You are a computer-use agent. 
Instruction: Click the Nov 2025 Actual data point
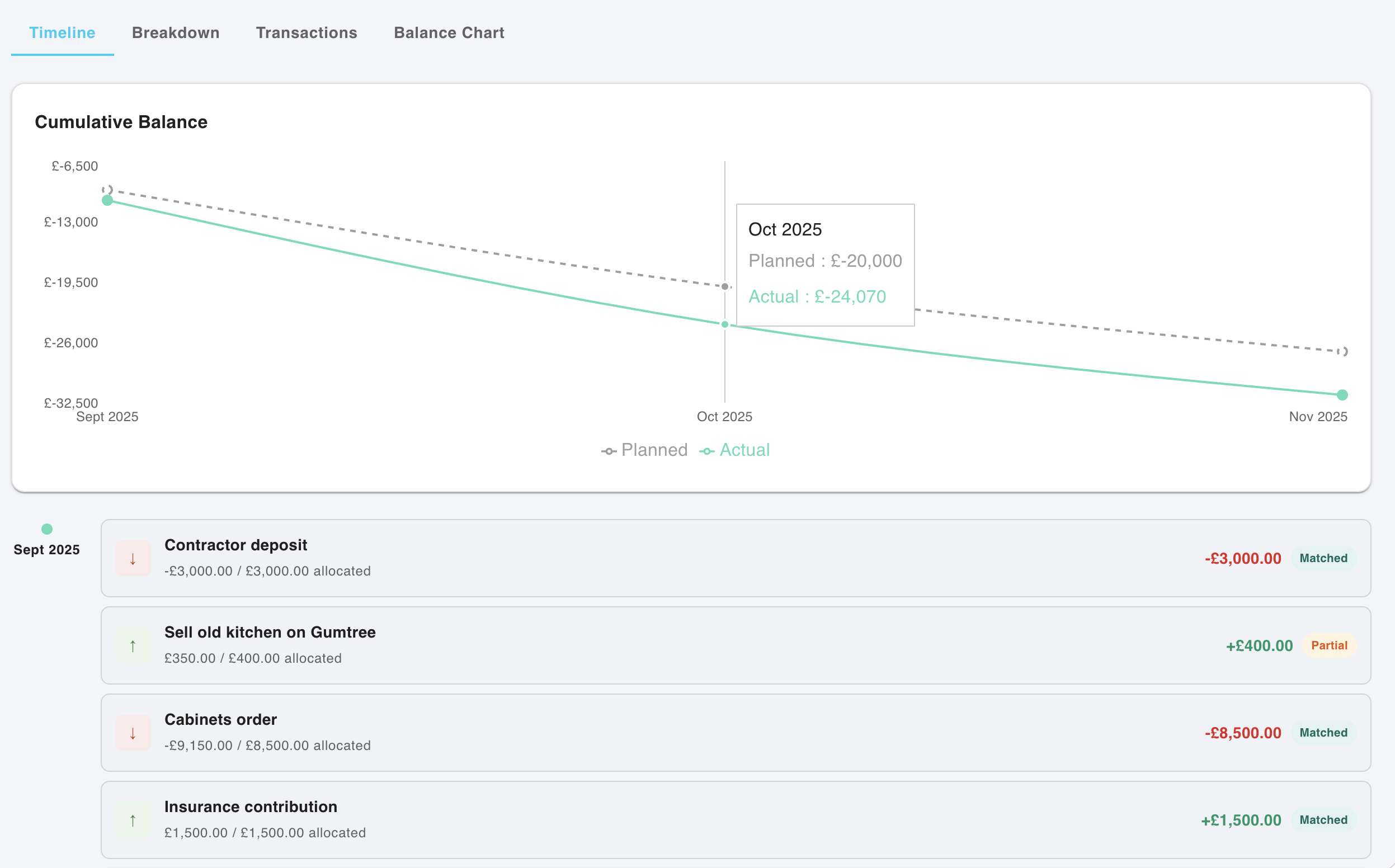coord(1342,395)
